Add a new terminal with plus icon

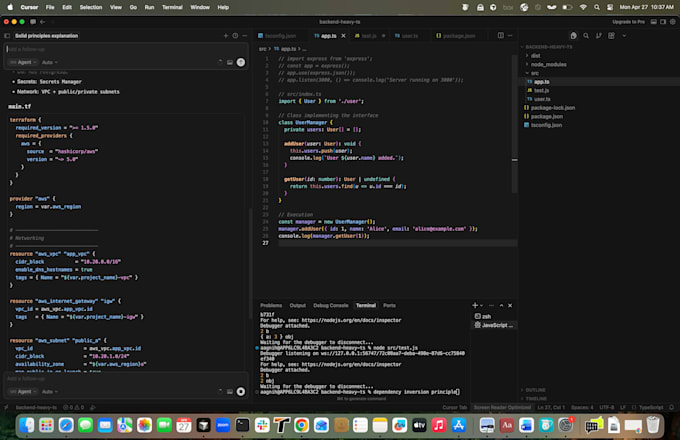(475, 305)
